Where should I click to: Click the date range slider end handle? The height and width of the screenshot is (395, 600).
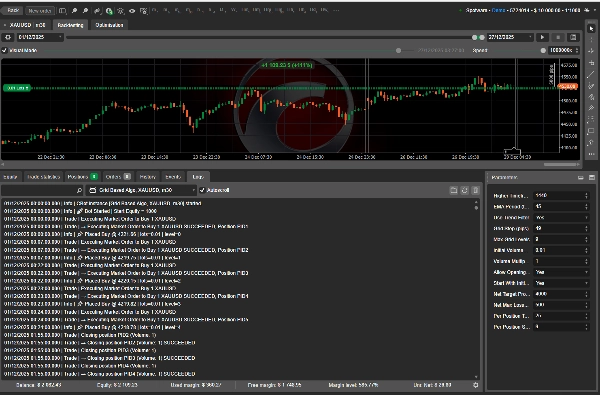tap(482, 37)
